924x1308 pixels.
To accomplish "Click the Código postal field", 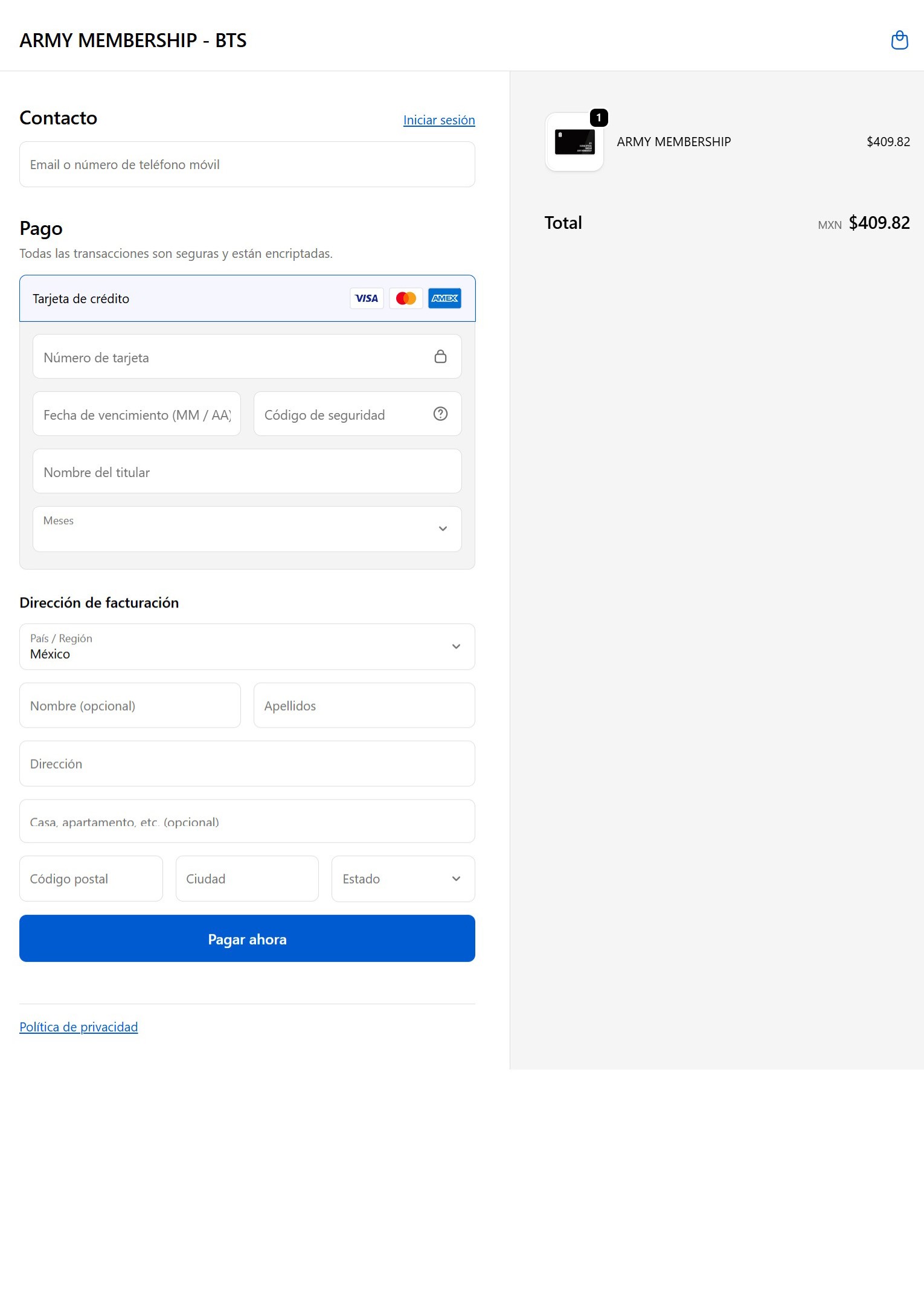I will pos(91,879).
